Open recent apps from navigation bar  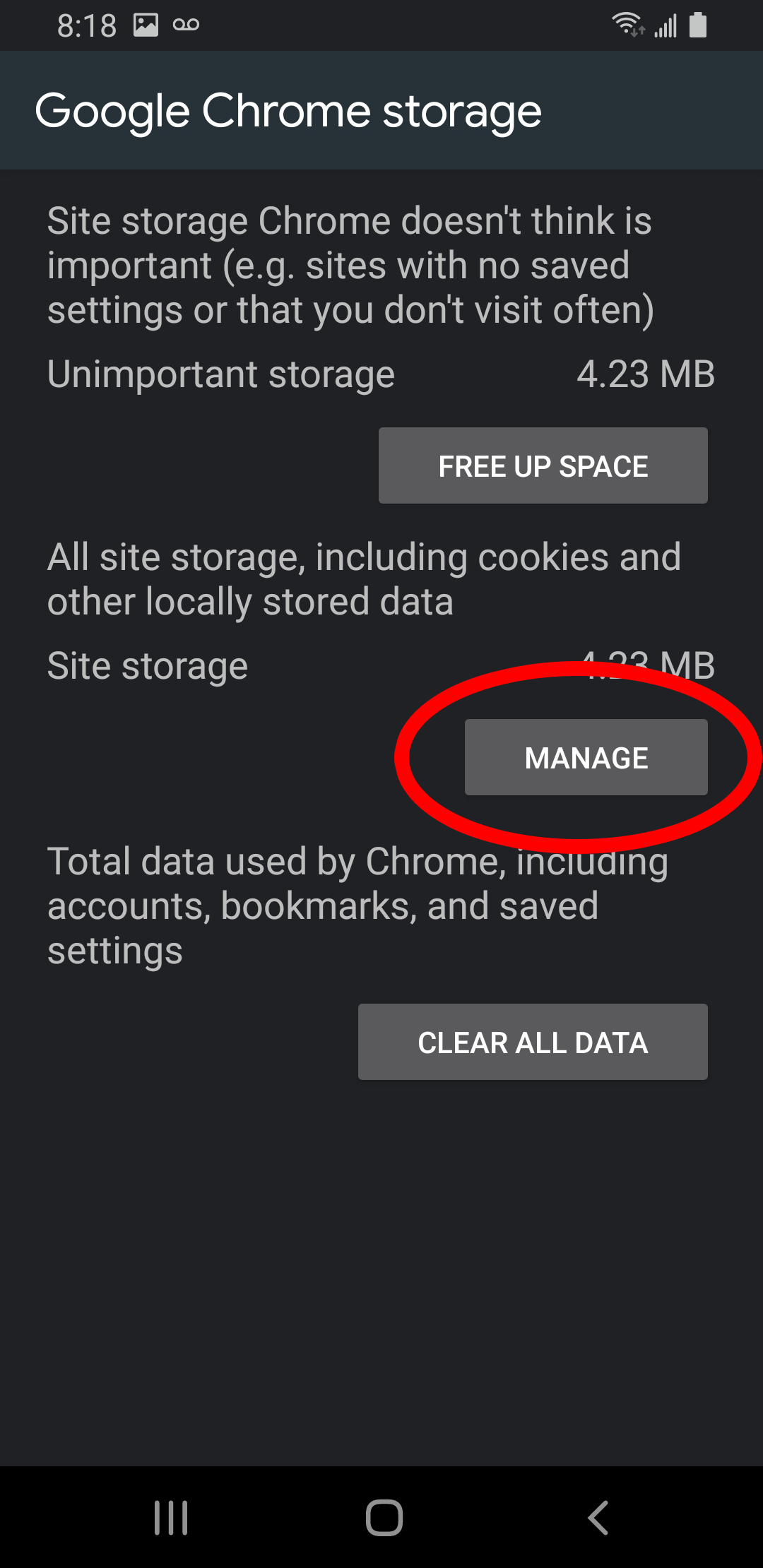click(x=171, y=1518)
